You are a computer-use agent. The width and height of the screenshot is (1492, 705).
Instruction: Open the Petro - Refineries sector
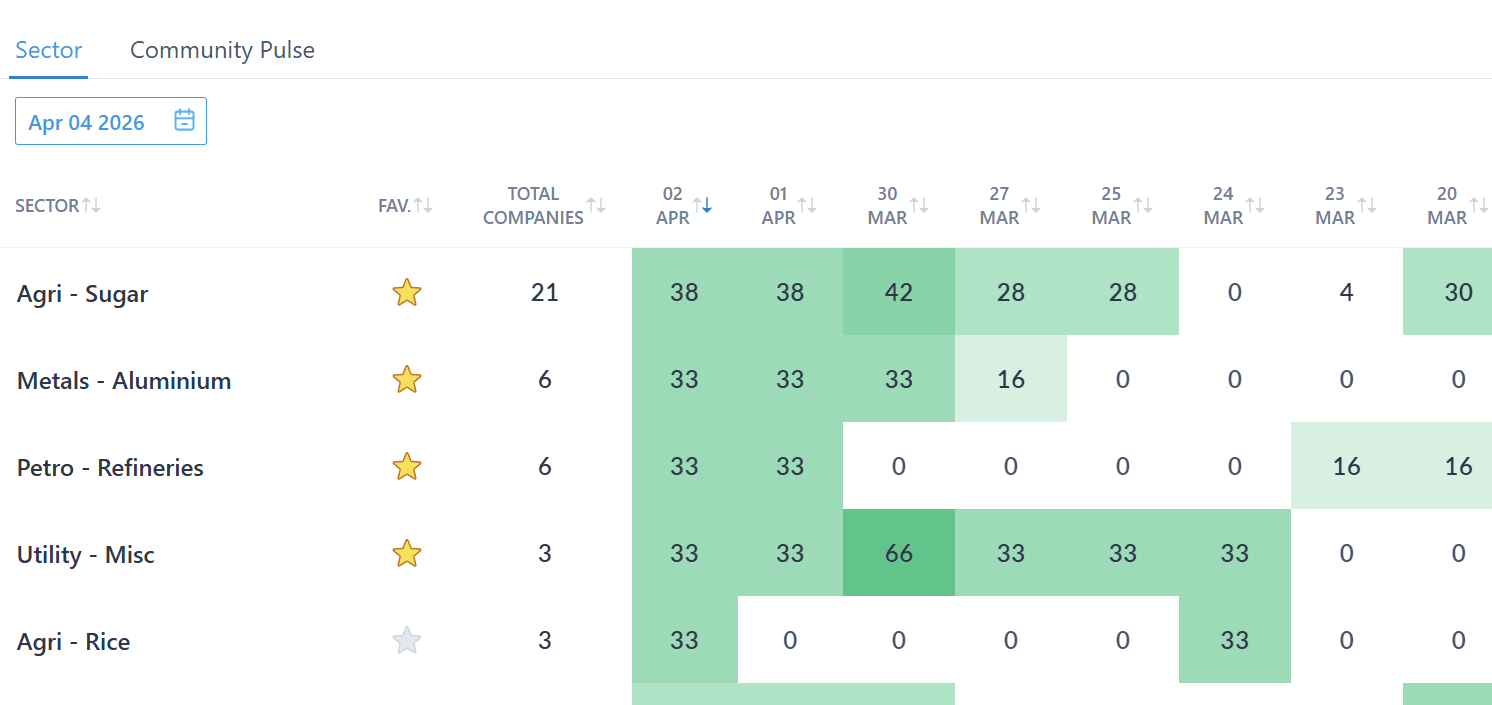coord(110,468)
